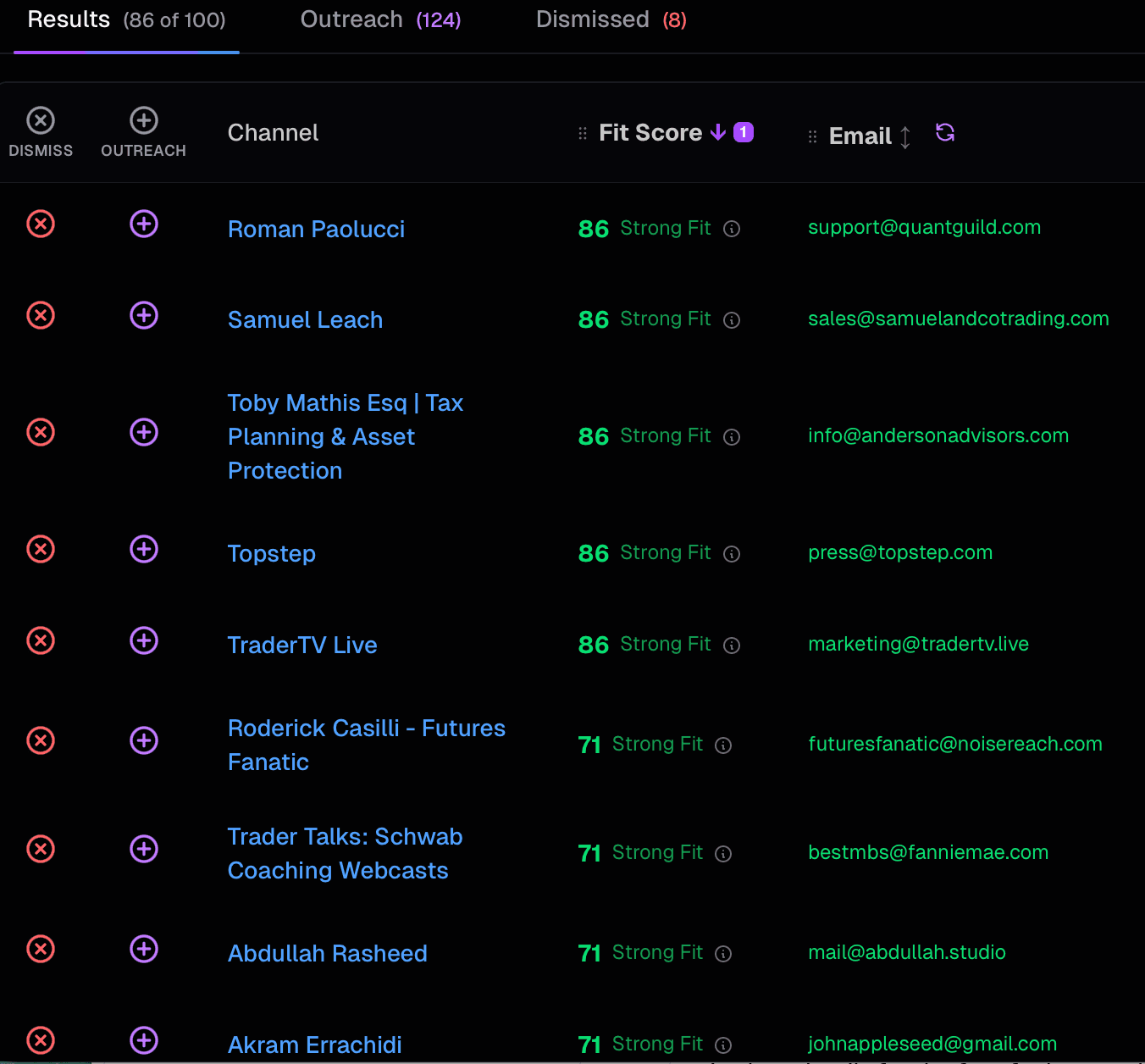Open Roderick Casilli - Futures Fanatic link
This screenshot has height=1064, width=1145.
pyautogui.click(x=367, y=745)
